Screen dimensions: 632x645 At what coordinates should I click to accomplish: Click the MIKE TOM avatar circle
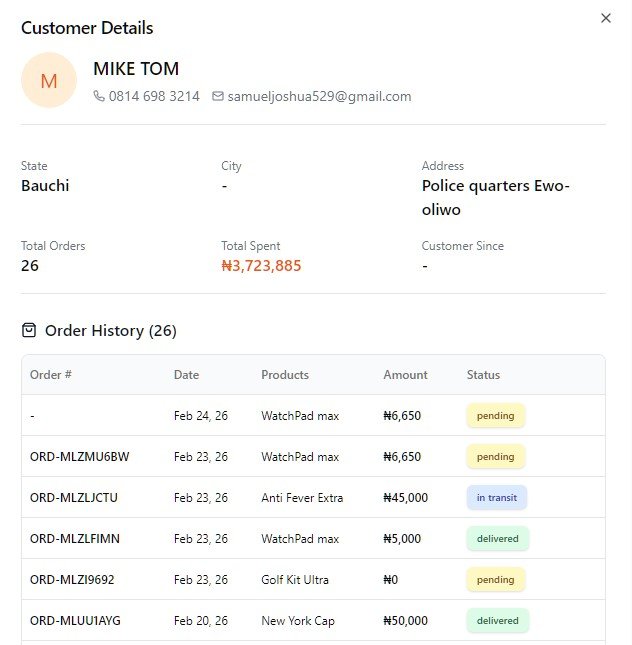[49, 80]
